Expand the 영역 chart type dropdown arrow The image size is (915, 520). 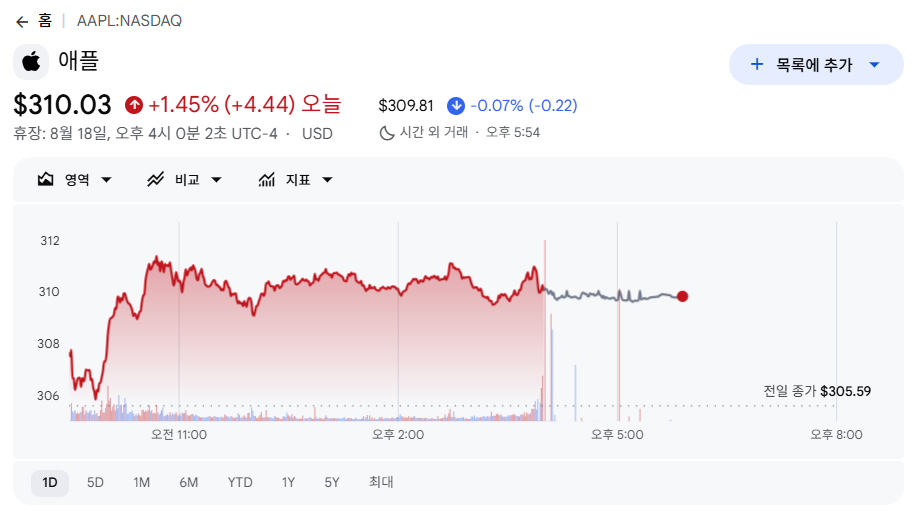pyautogui.click(x=106, y=180)
